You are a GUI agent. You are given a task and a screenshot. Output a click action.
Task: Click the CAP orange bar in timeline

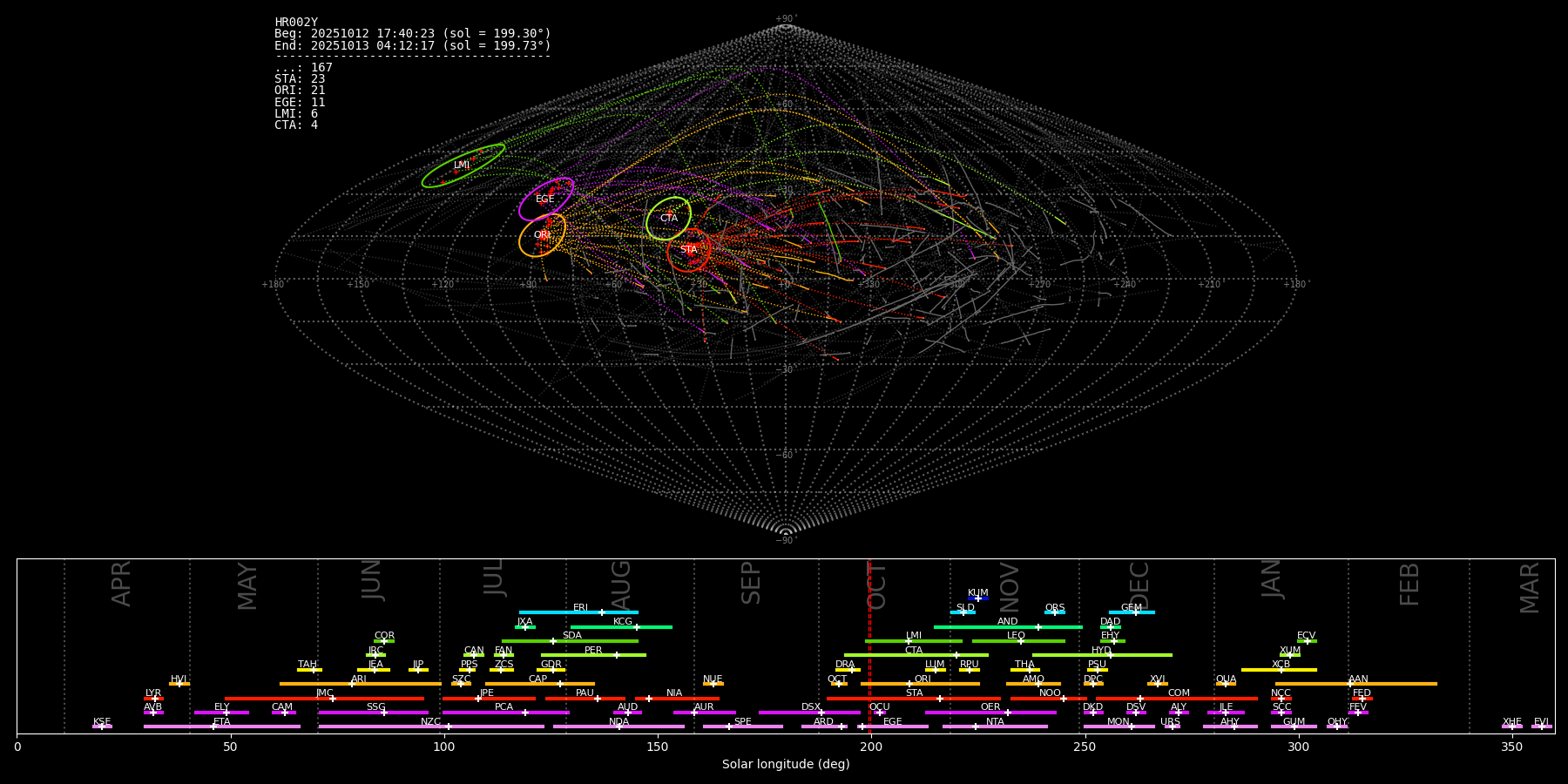(x=540, y=684)
